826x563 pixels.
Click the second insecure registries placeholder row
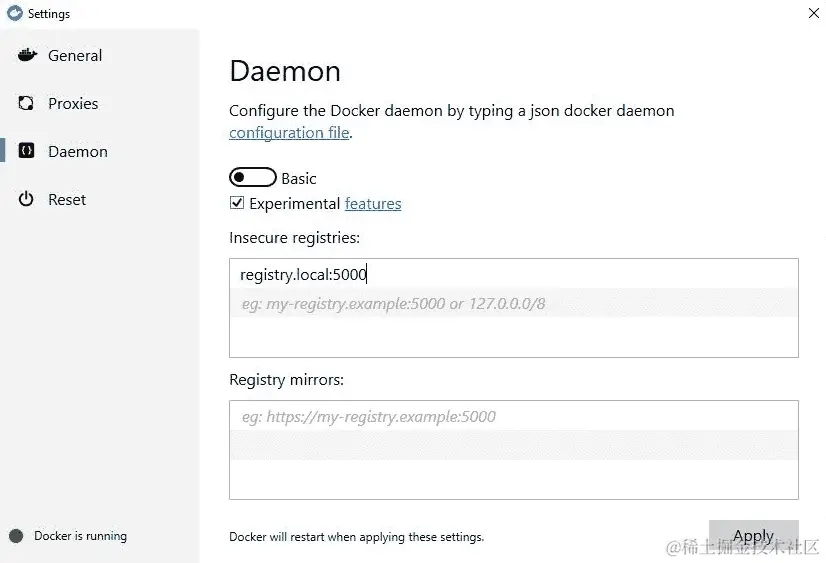point(514,303)
